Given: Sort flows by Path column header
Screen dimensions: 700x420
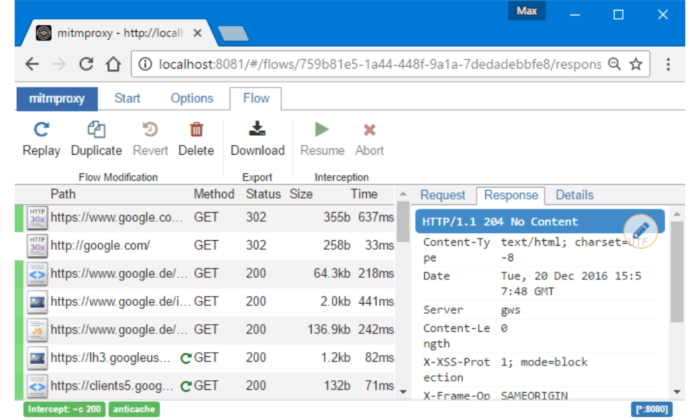Looking at the screenshot, I should [x=63, y=194].
